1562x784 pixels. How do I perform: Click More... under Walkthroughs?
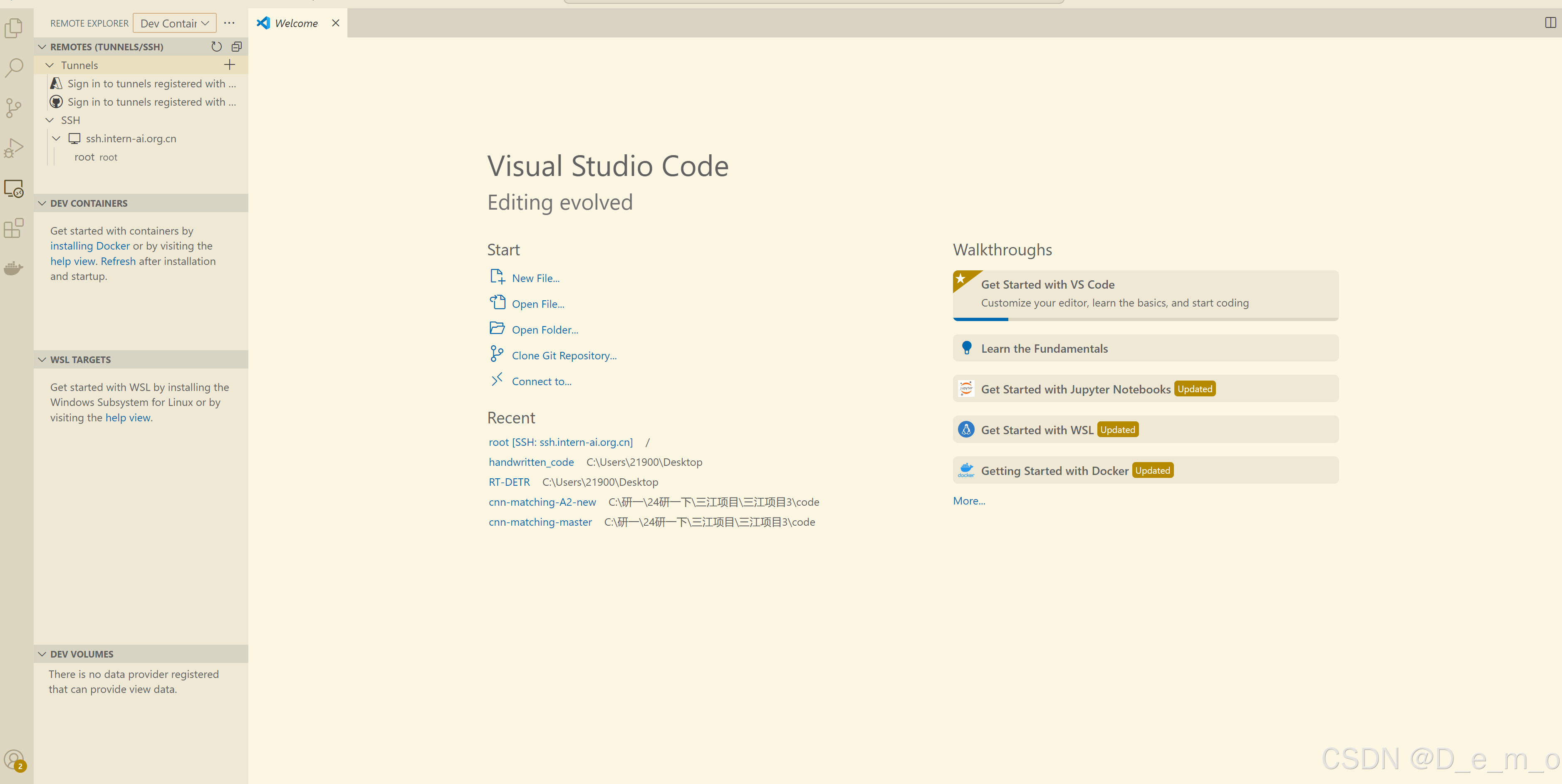969,501
